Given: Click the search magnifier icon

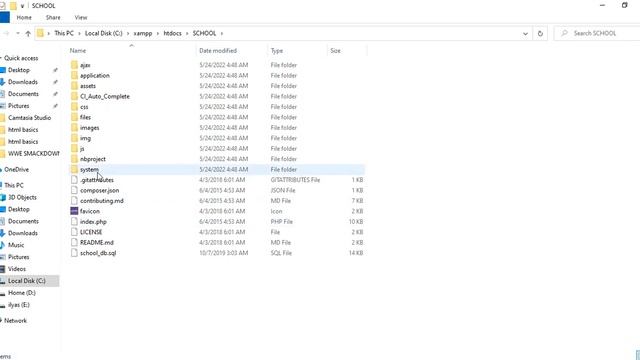Looking at the screenshot, I should click(564, 33).
